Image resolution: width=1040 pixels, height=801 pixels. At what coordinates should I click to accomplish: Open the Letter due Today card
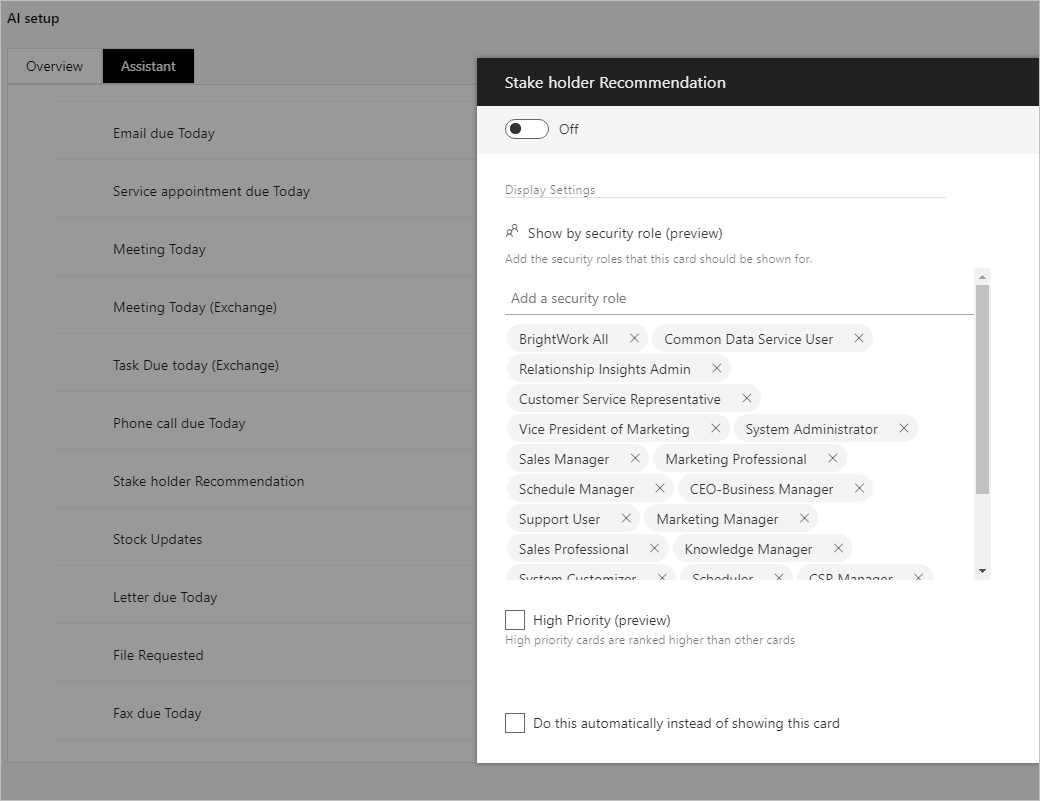coord(165,597)
